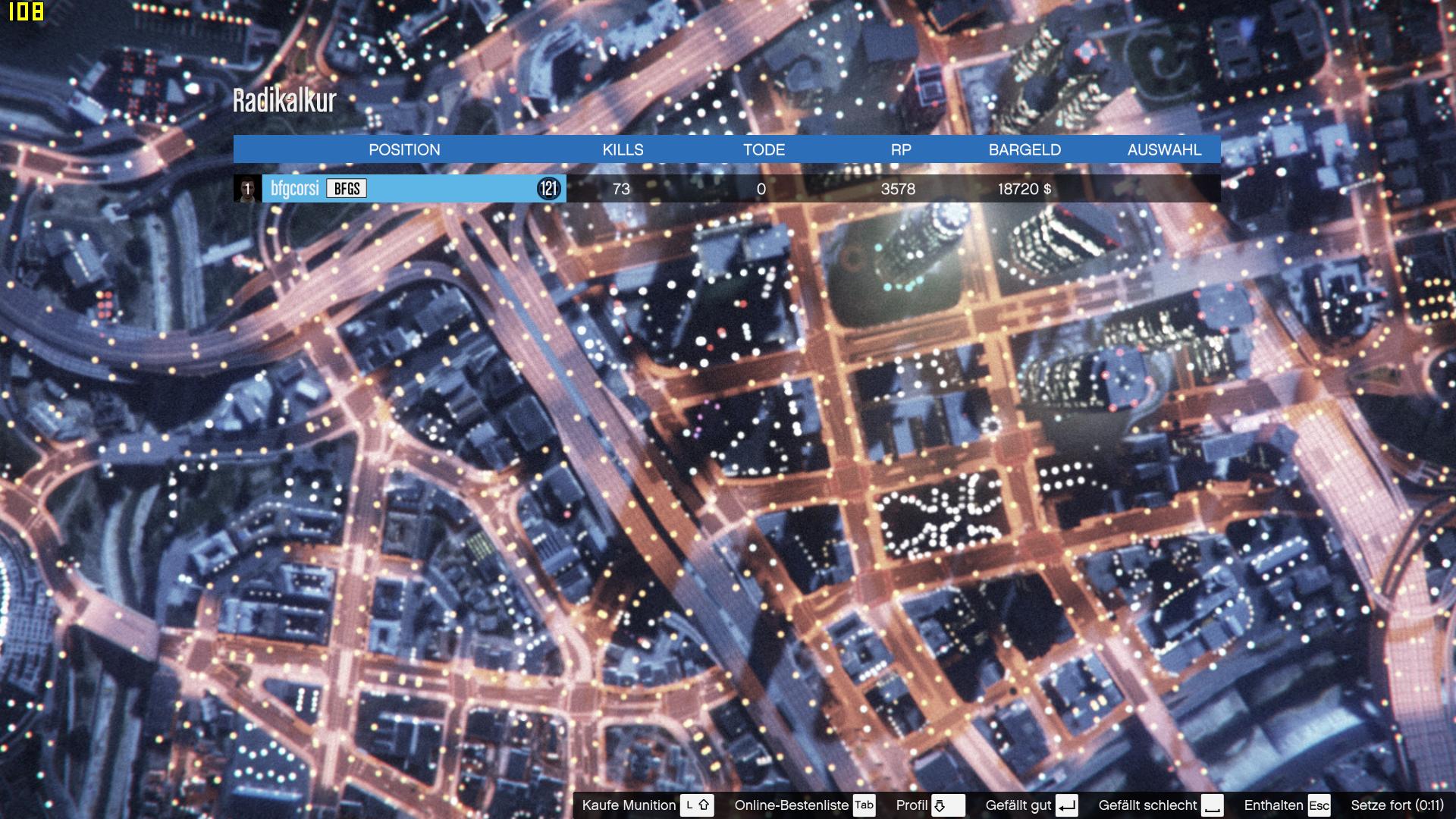The width and height of the screenshot is (1456, 819).
Task: Click the POSITION column header
Action: [404, 149]
